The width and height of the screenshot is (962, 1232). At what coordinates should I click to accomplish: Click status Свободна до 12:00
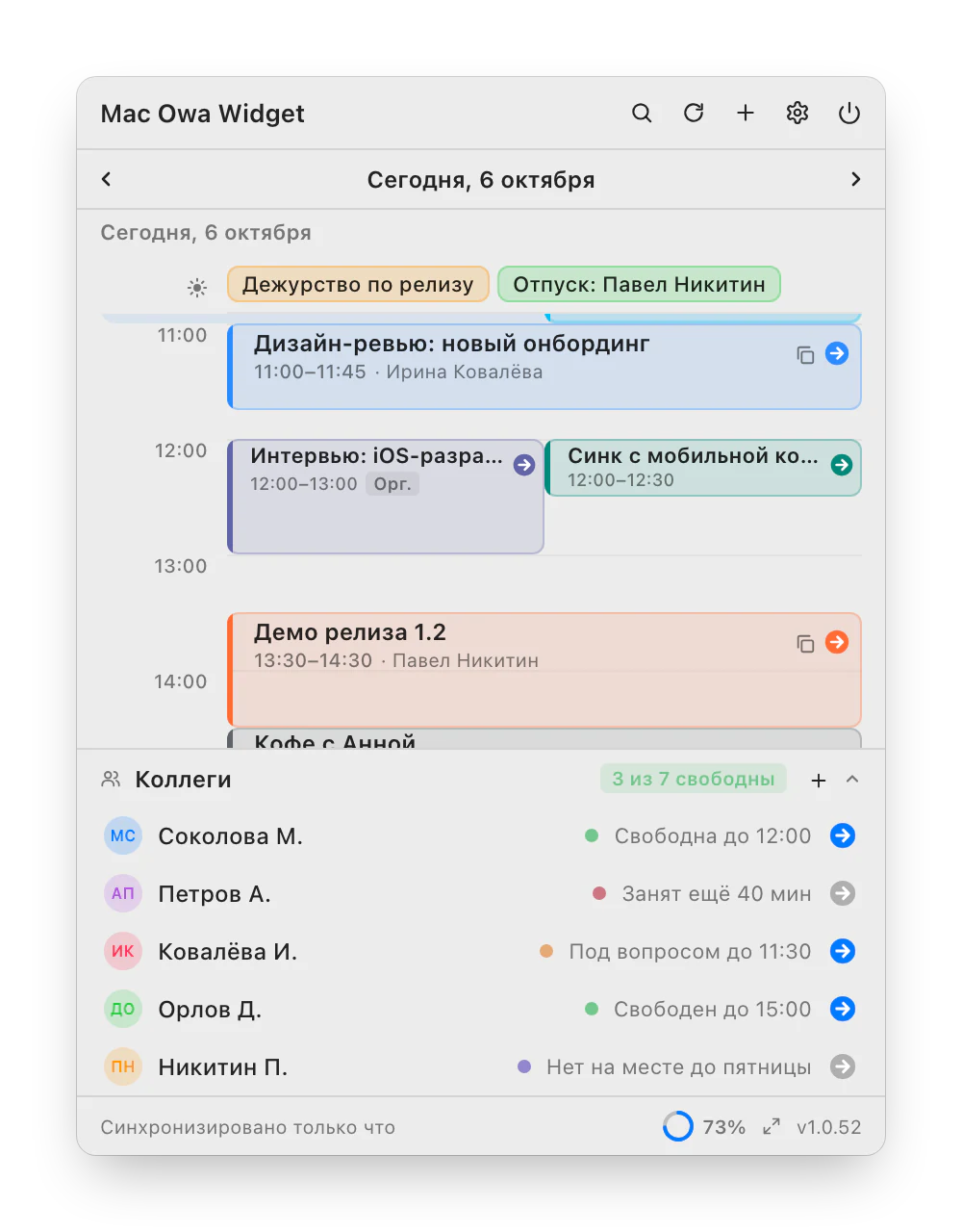point(713,836)
